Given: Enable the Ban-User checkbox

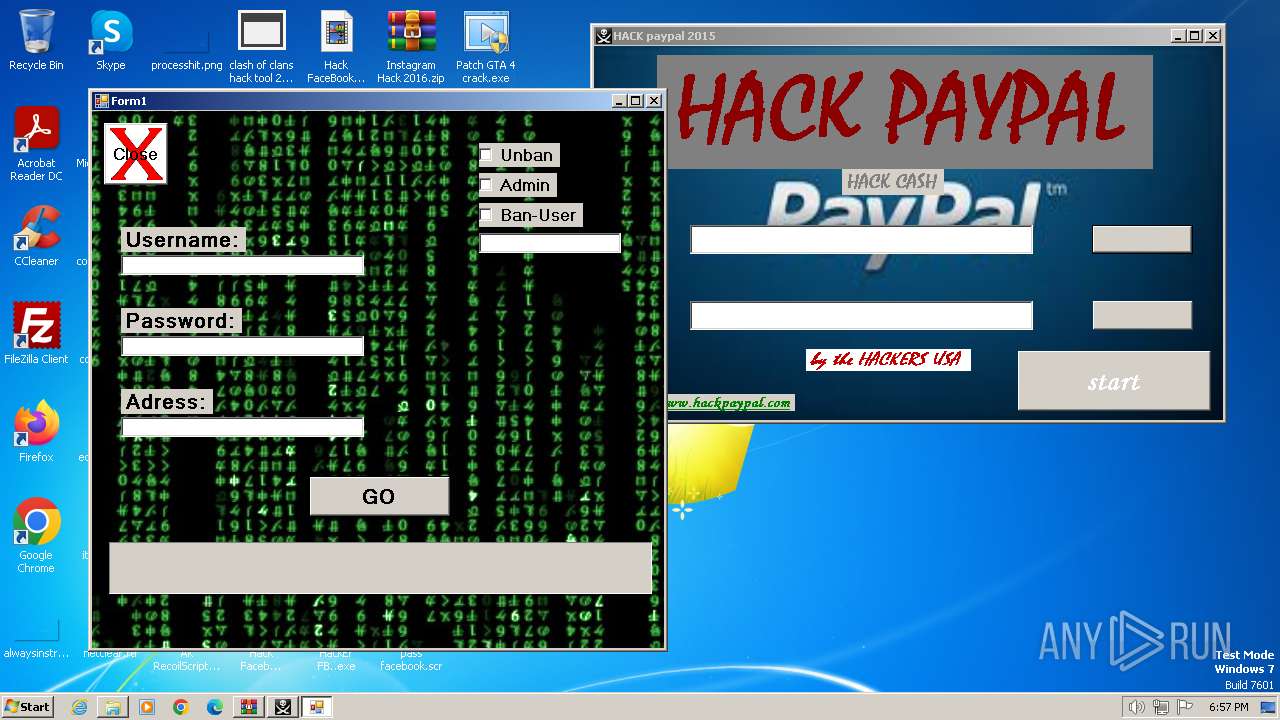Looking at the screenshot, I should [x=486, y=215].
